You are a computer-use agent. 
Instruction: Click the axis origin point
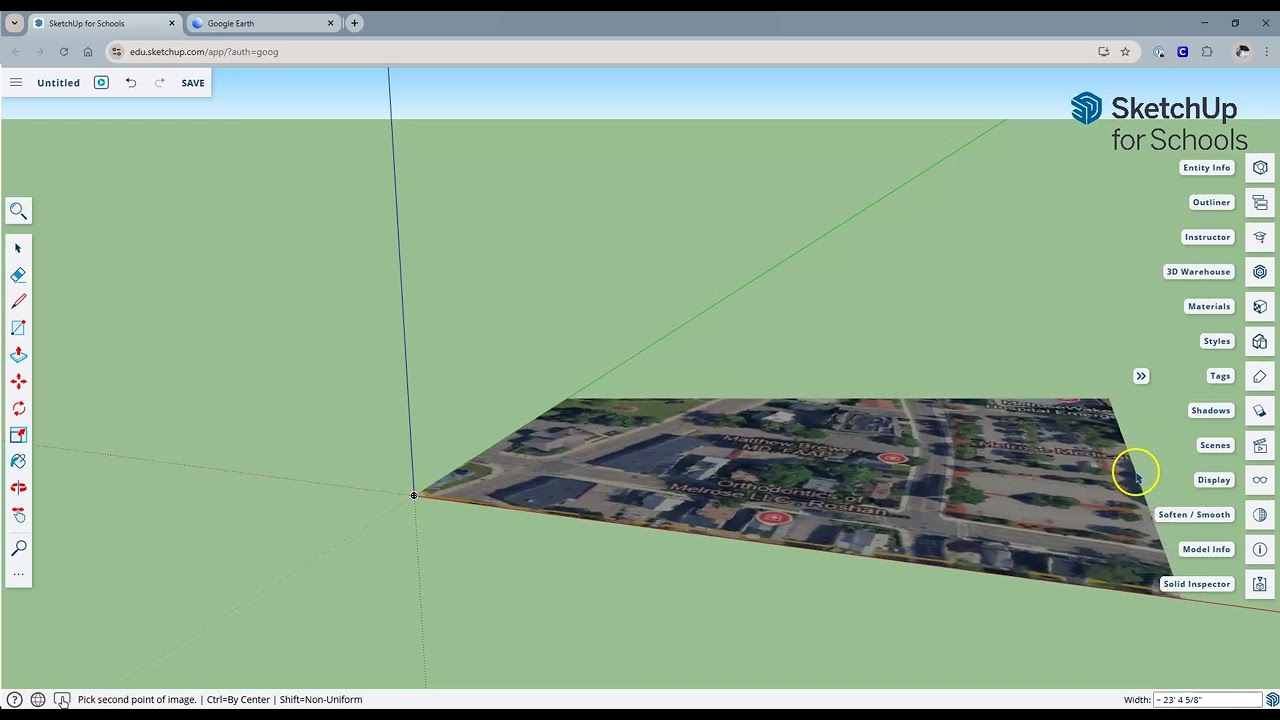[414, 495]
